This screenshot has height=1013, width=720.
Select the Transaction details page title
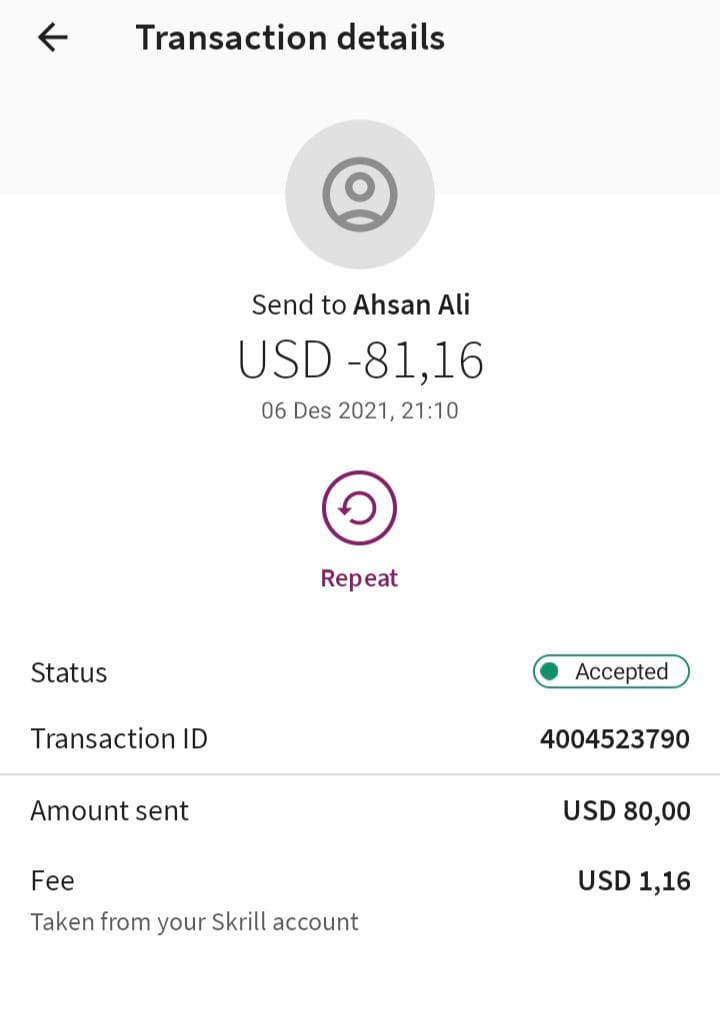290,37
